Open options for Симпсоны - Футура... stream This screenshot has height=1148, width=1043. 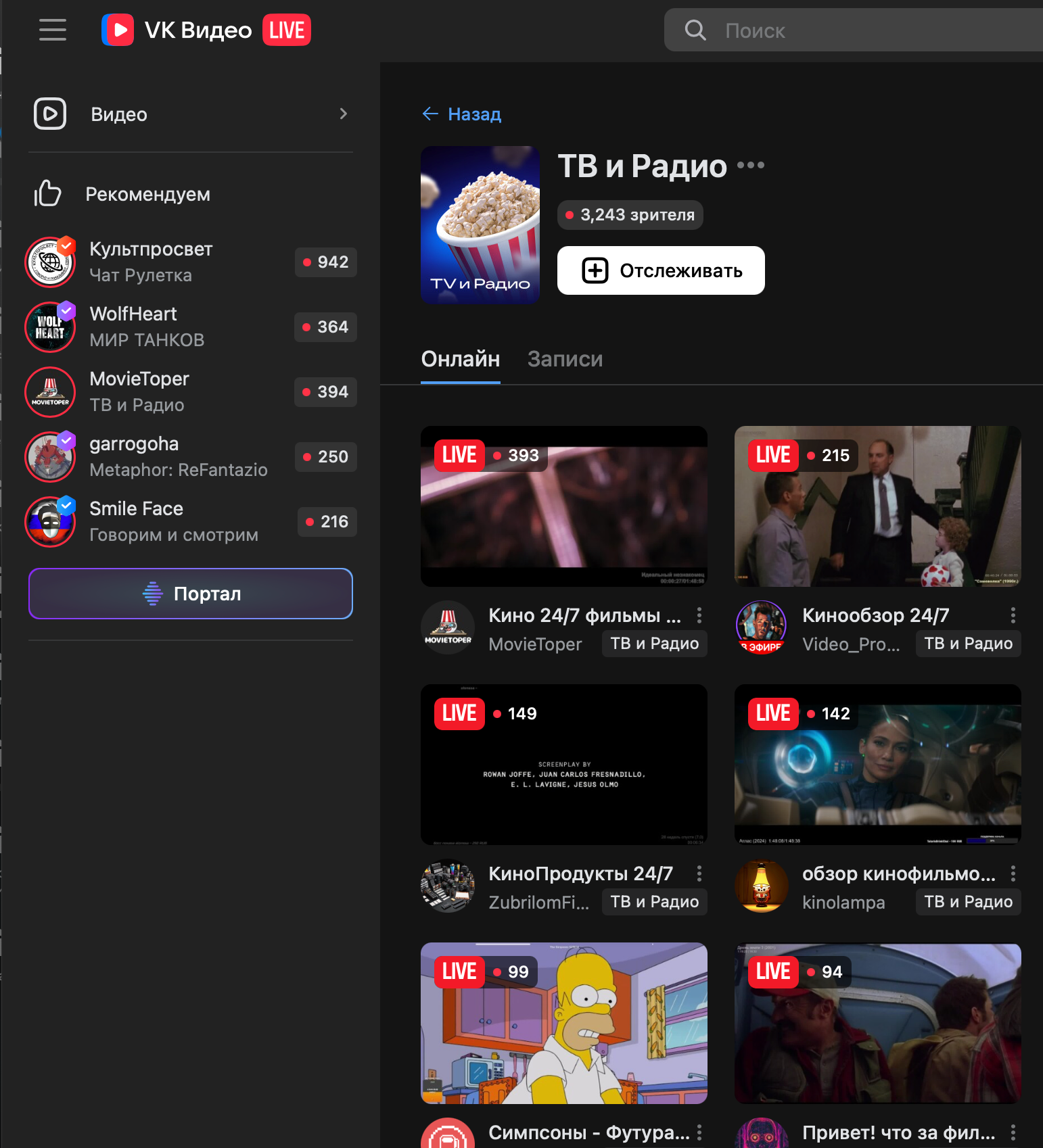click(x=699, y=1132)
